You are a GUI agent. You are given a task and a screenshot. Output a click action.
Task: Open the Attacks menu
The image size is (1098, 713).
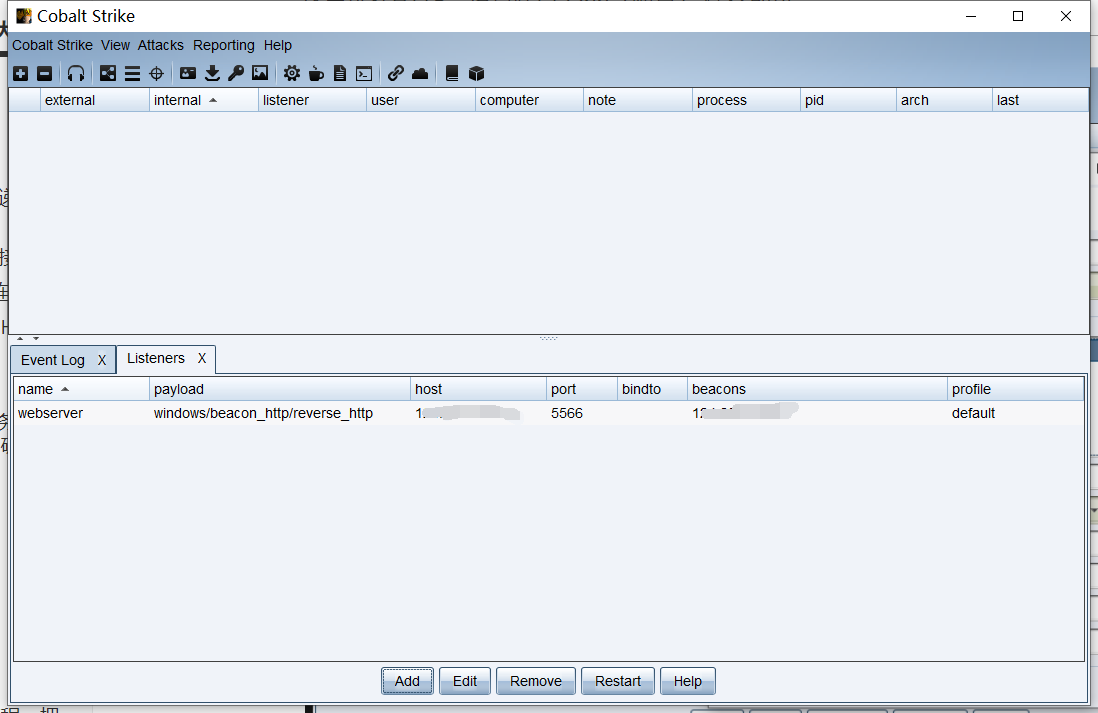(x=160, y=45)
